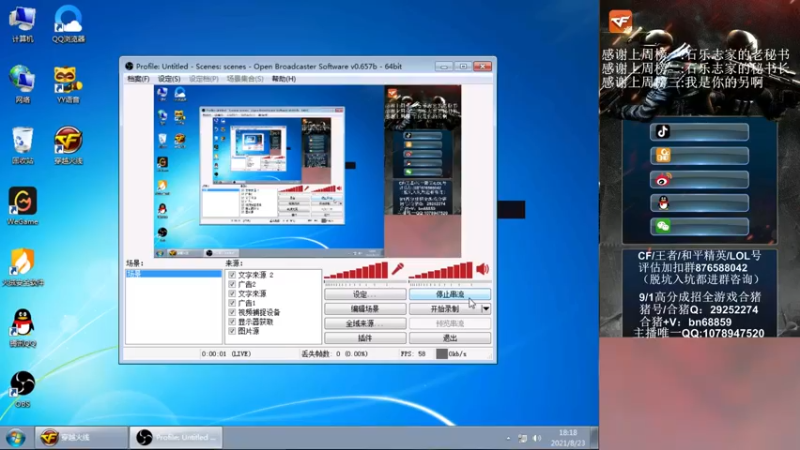Select the 视频捕捉设备 source row label
Screen dimensions: 800x450
(259, 312)
